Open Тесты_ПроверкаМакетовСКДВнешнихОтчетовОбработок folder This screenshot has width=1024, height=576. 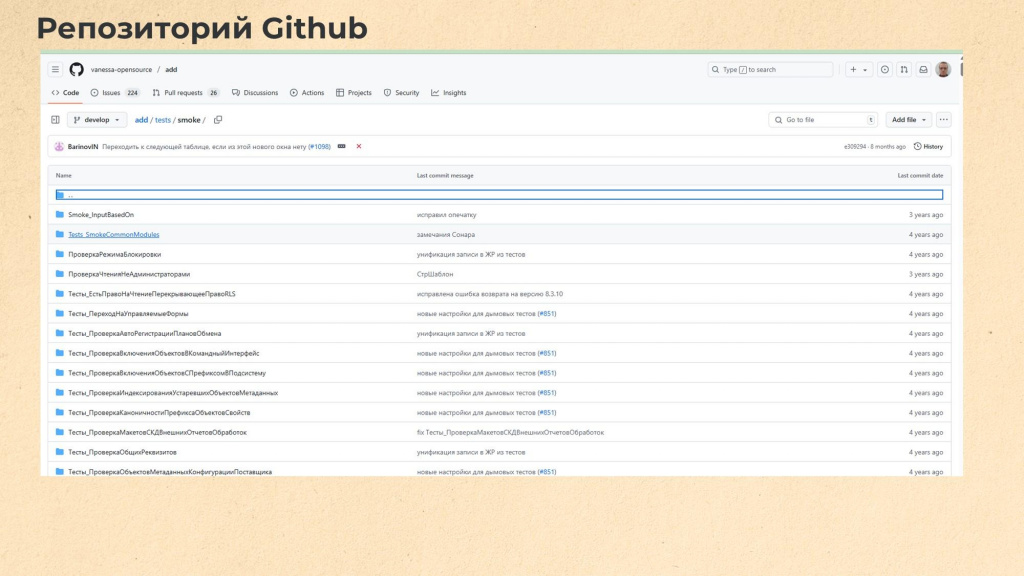click(x=157, y=432)
